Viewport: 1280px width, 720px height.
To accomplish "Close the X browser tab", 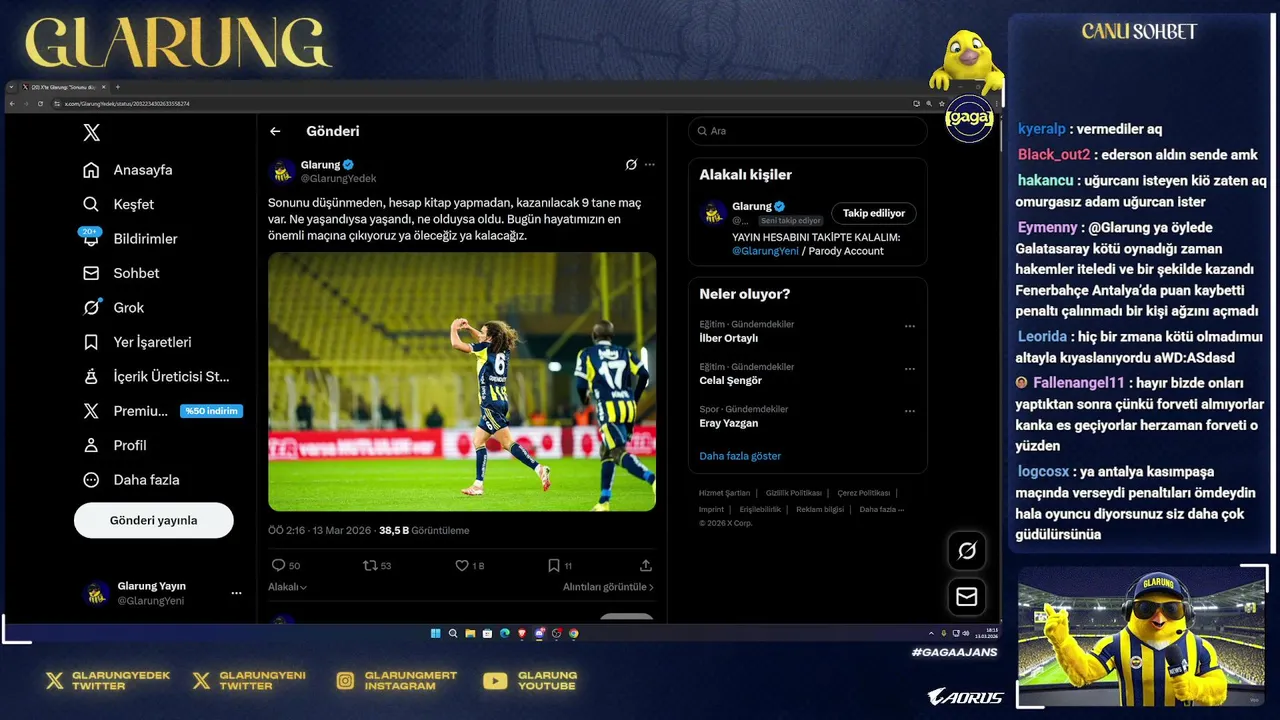I will pos(104,87).
